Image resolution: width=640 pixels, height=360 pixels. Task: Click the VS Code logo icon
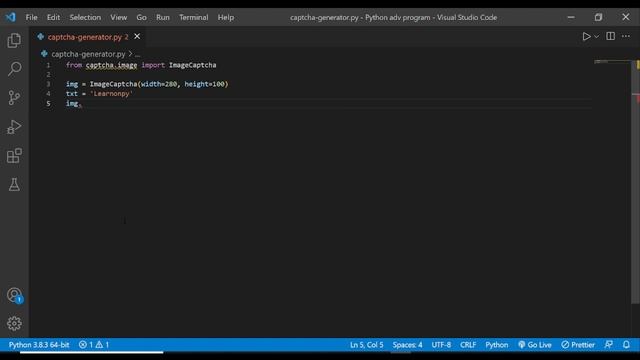[11, 17]
